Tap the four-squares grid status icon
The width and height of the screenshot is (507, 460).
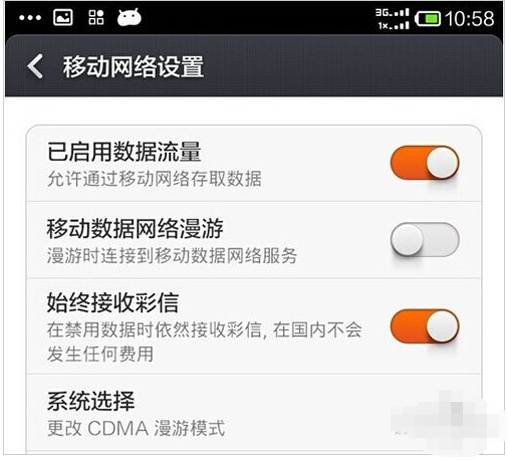point(96,17)
